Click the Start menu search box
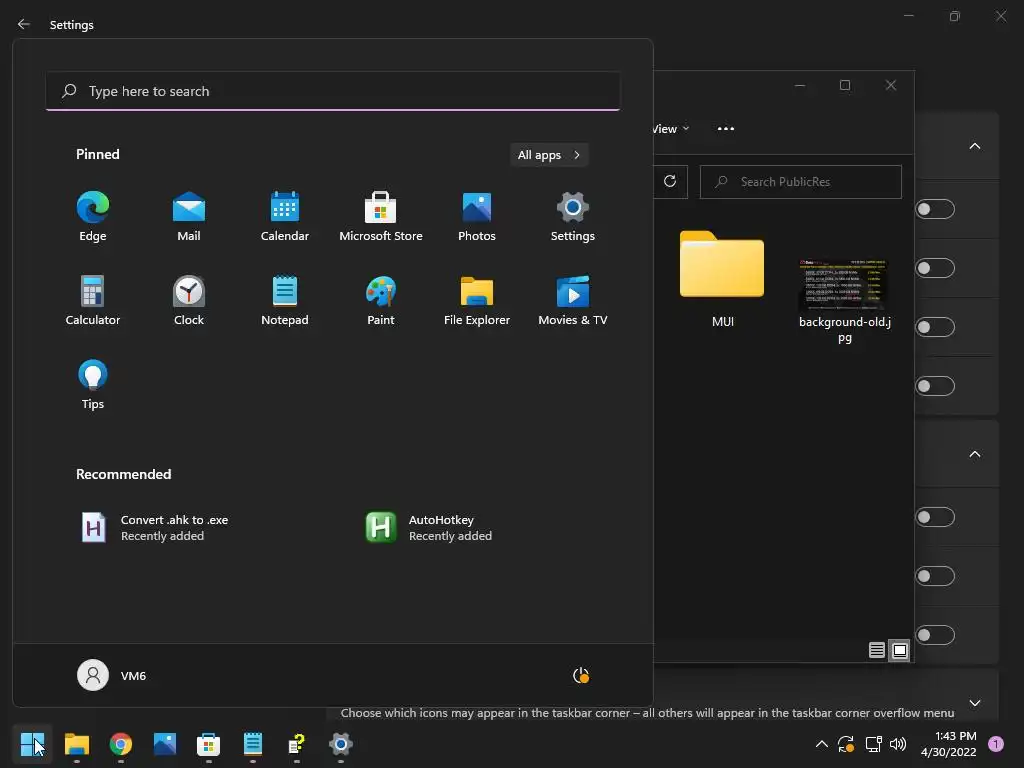This screenshot has width=1024, height=768. 333,91
